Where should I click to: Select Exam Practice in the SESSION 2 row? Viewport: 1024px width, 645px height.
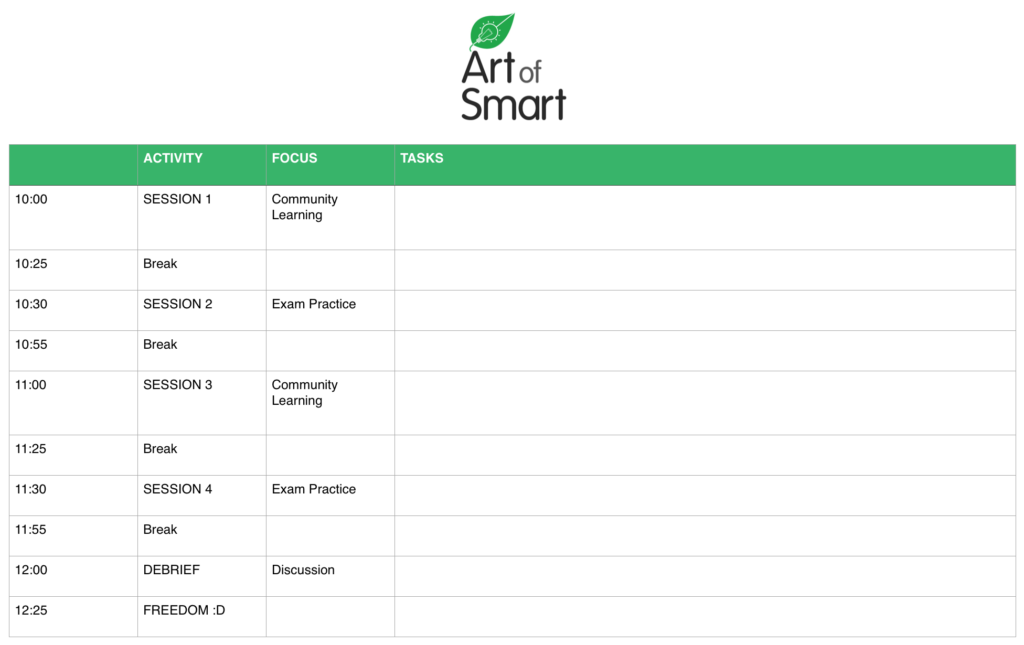(x=314, y=305)
